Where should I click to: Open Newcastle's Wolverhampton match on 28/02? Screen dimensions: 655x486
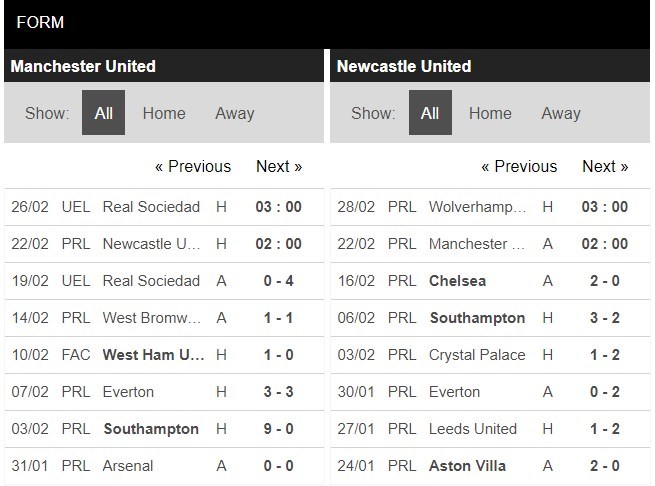(x=478, y=207)
